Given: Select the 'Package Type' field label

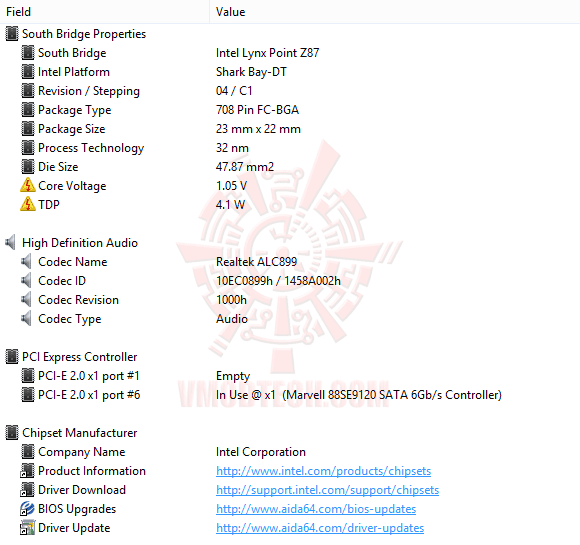Looking at the screenshot, I should coord(75,110).
